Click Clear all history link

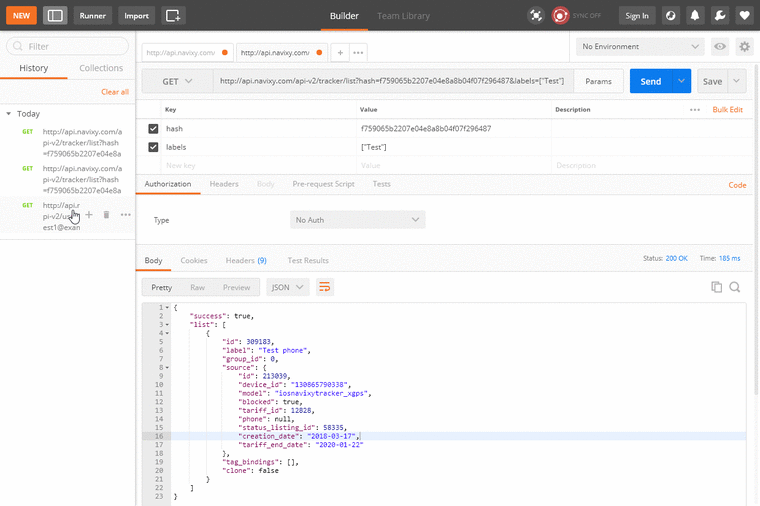115,92
